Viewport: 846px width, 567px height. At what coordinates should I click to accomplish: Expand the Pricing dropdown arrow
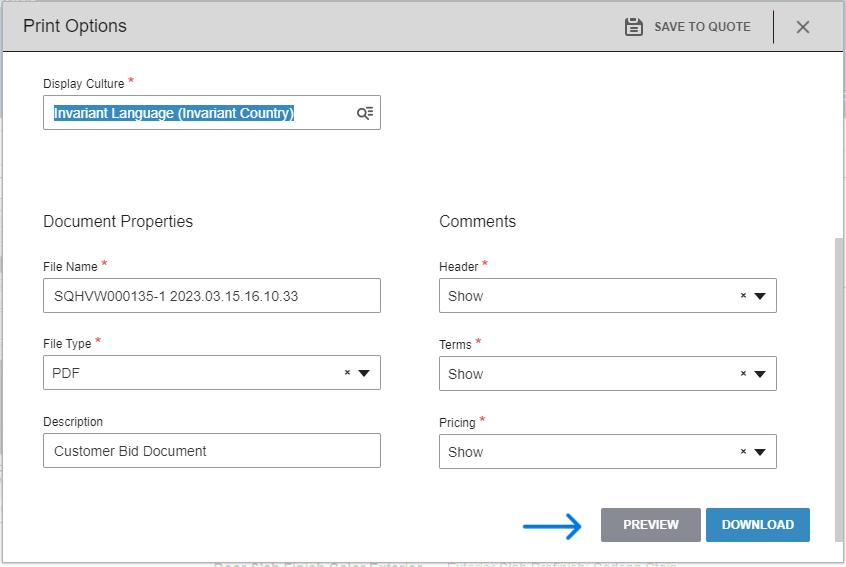click(x=760, y=452)
